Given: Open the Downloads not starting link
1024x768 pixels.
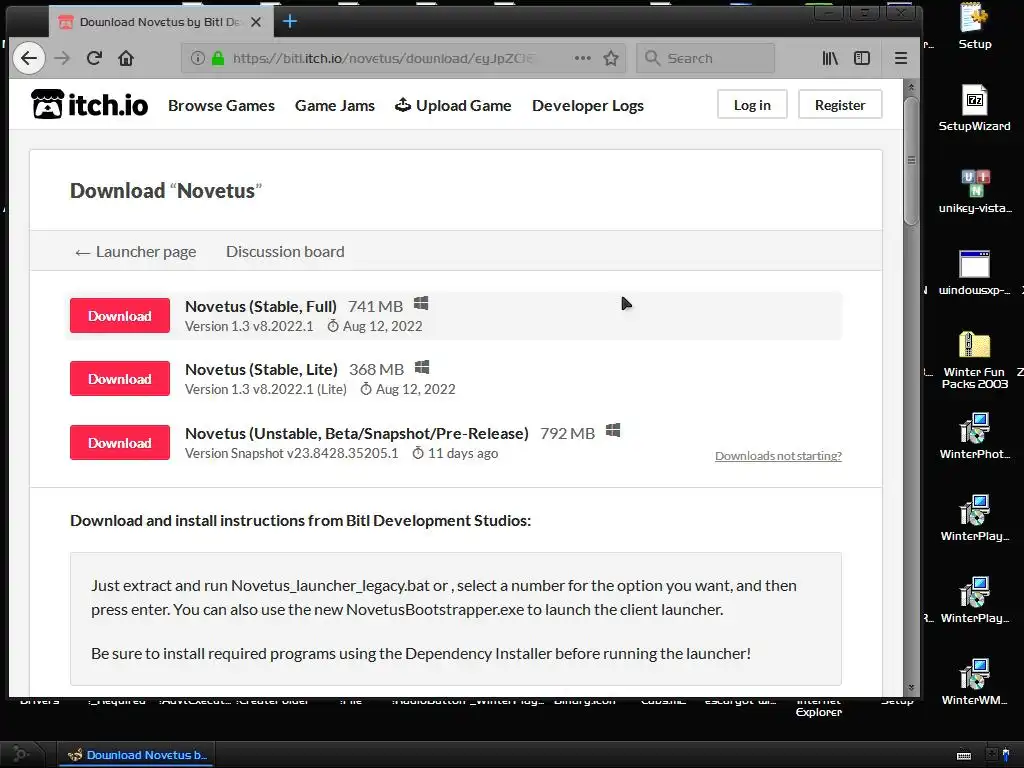Looking at the screenshot, I should 778,456.
